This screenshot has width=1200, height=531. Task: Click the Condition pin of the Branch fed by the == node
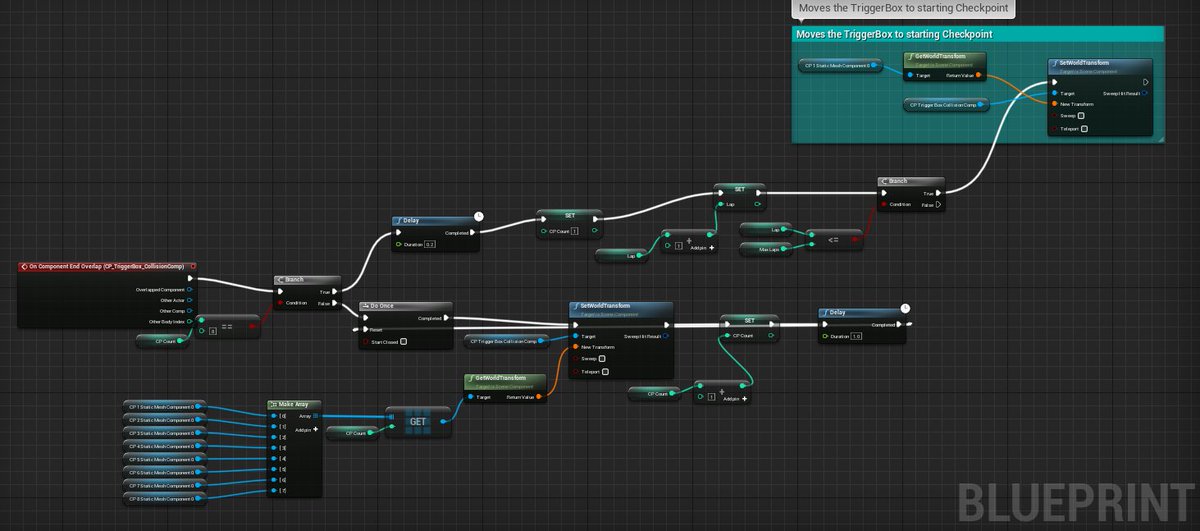coord(279,302)
